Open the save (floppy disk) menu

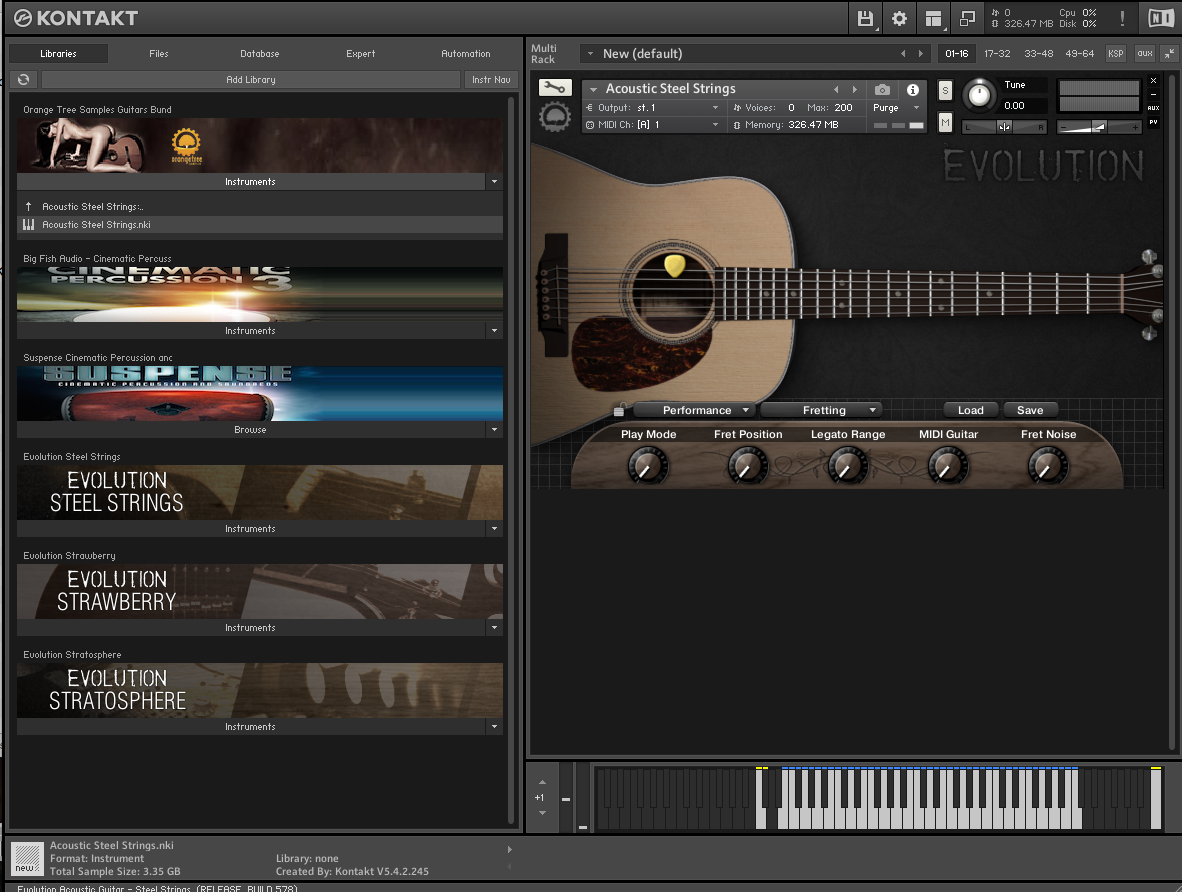[x=865, y=18]
